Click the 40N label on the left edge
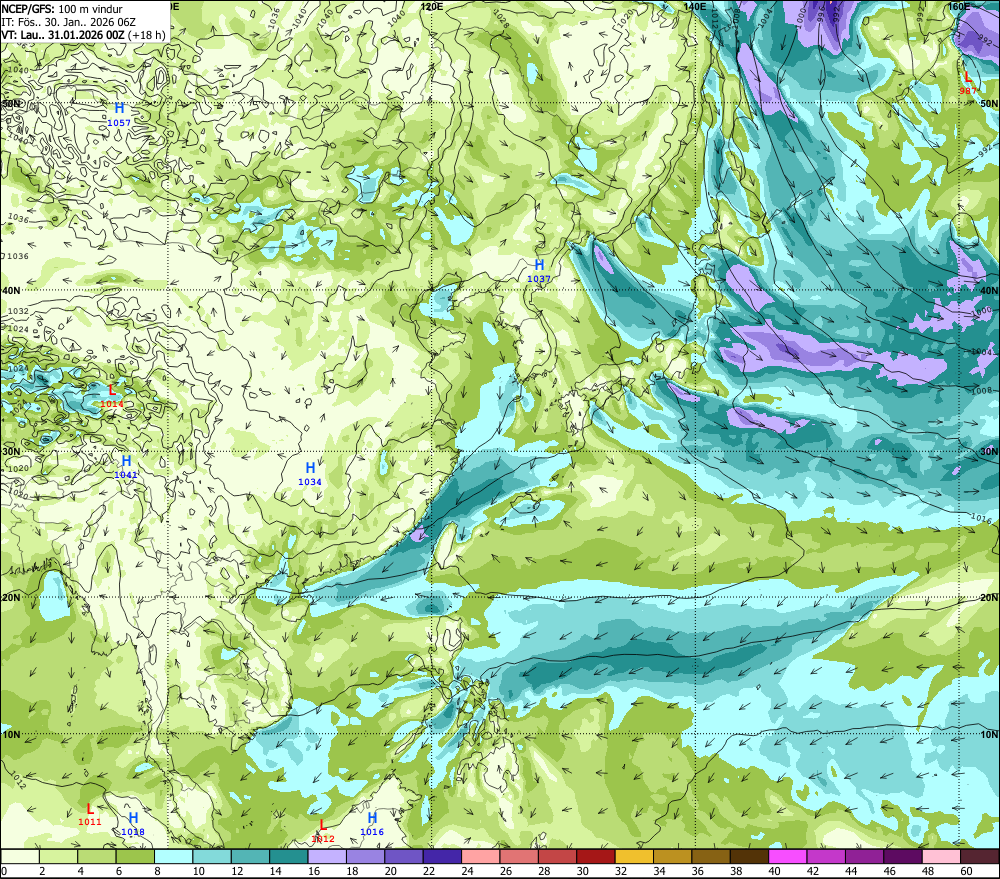The width and height of the screenshot is (1000, 879). pyautogui.click(x=11, y=290)
